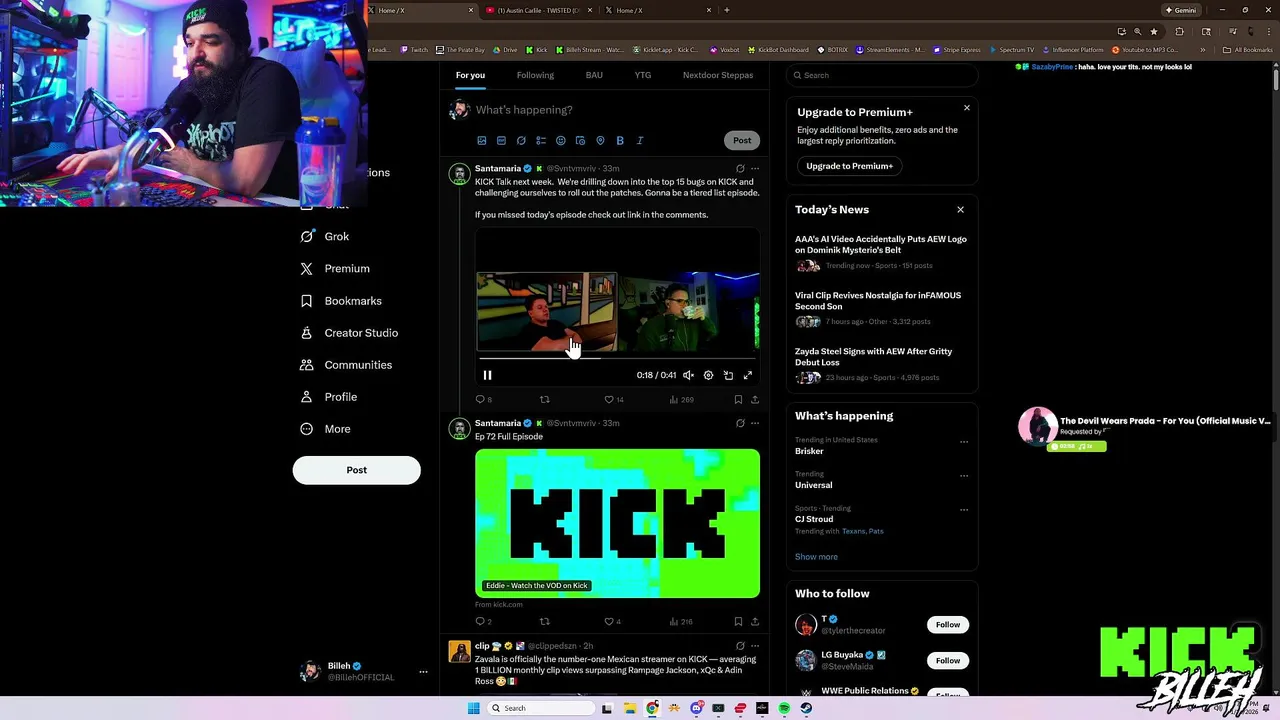Bookmark the Ep 72 Full Episode post

point(738,622)
